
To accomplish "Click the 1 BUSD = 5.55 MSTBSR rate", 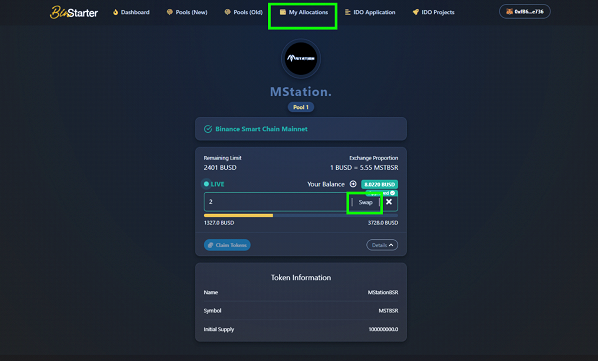I will click(364, 168).
